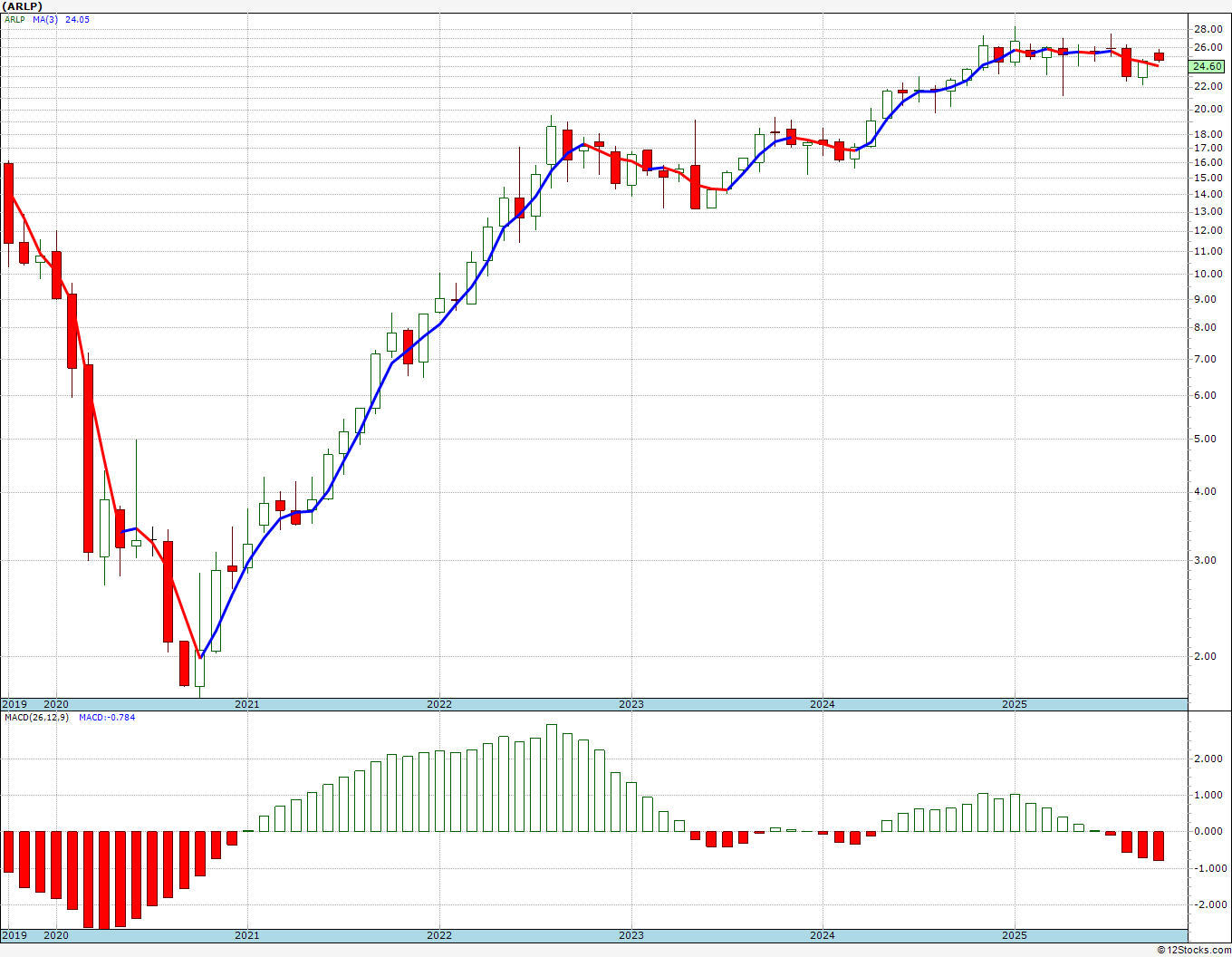1232x957 pixels.
Task: Select 2024 on the price chart time axis
Action: 823,704
